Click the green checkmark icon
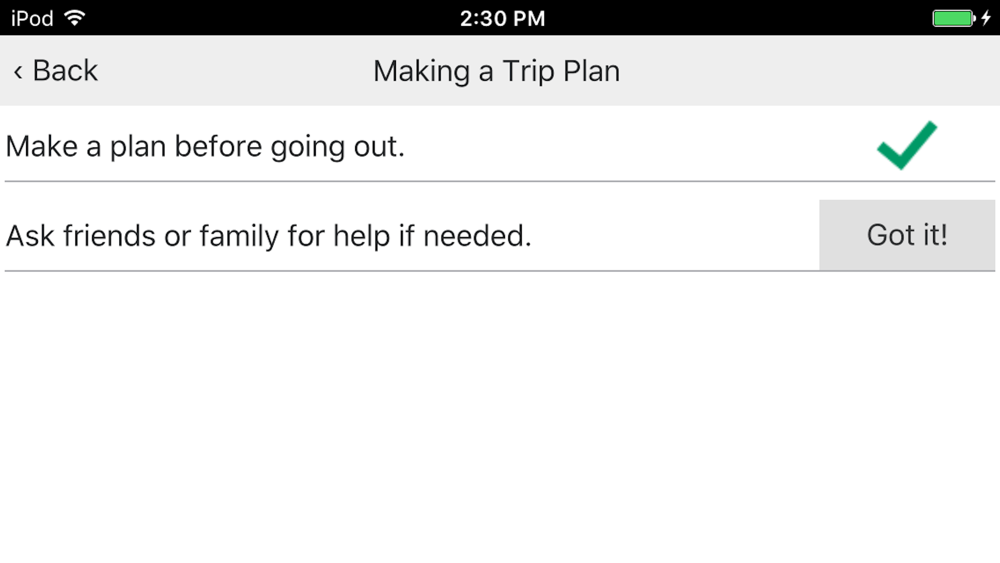 pyautogui.click(x=907, y=145)
